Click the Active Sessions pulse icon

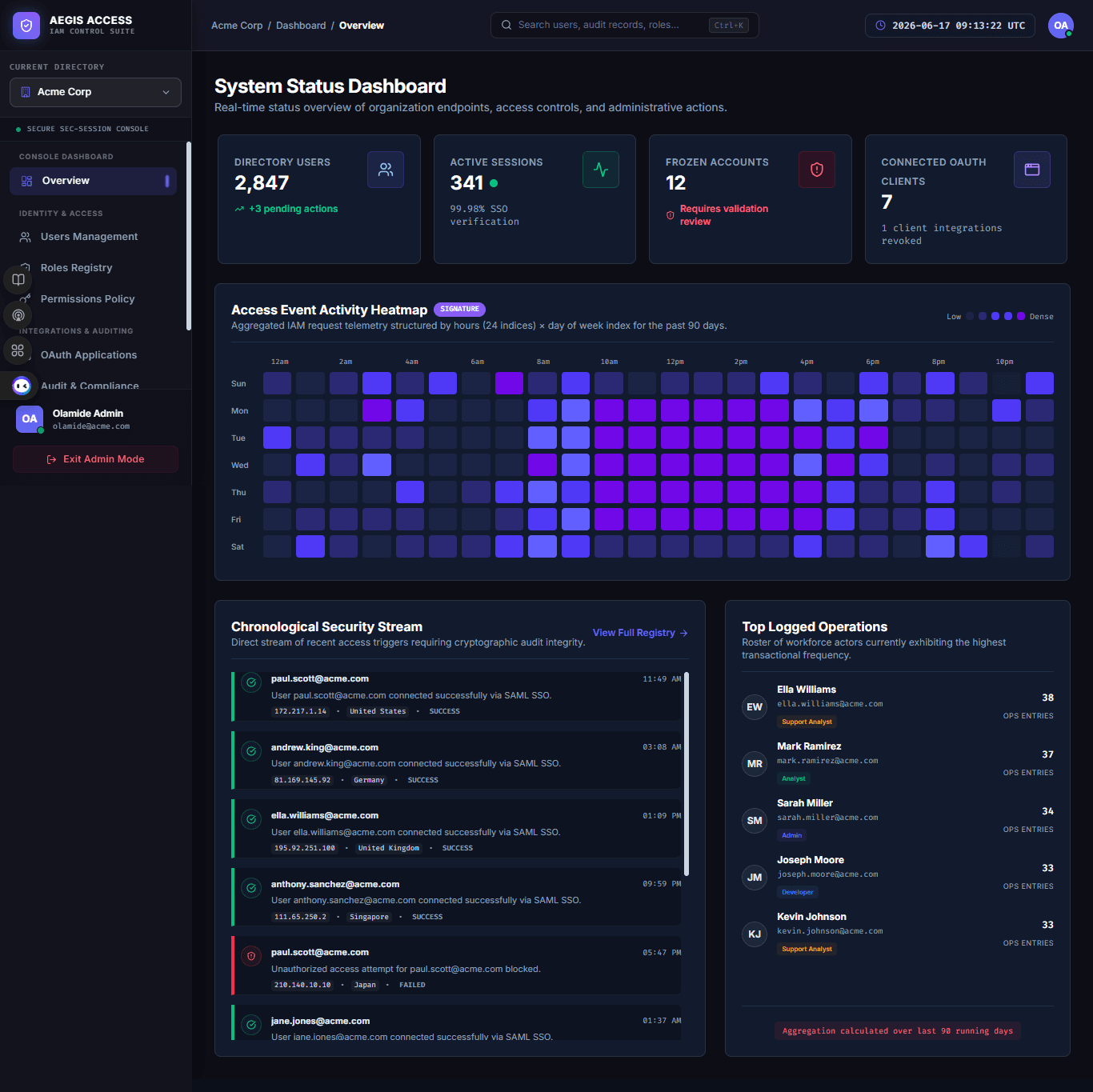click(x=601, y=170)
